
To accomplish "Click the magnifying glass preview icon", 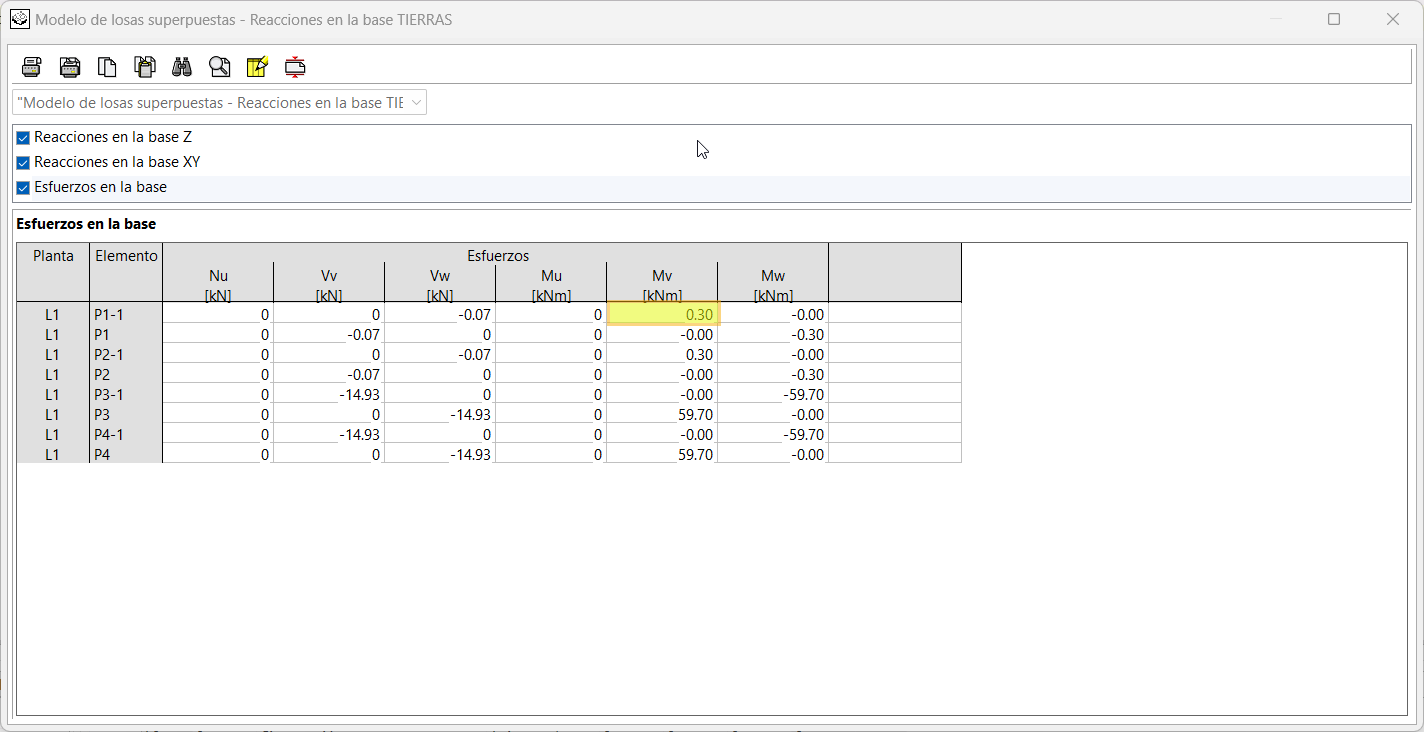I will point(220,67).
